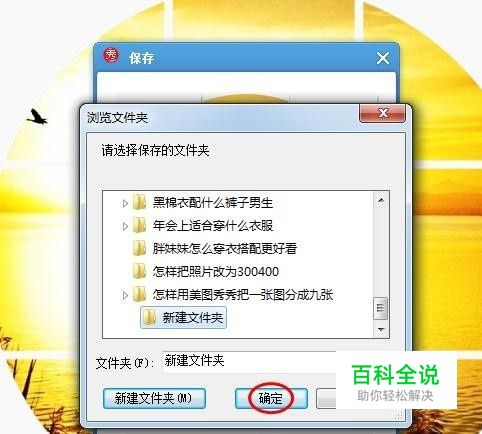
Task: Expand the 年会上适合穿什么衣服 folder
Action: click(125, 226)
